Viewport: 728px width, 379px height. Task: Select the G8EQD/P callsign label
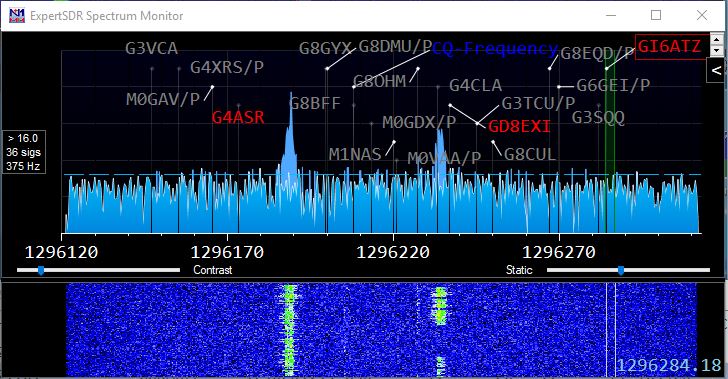597,54
